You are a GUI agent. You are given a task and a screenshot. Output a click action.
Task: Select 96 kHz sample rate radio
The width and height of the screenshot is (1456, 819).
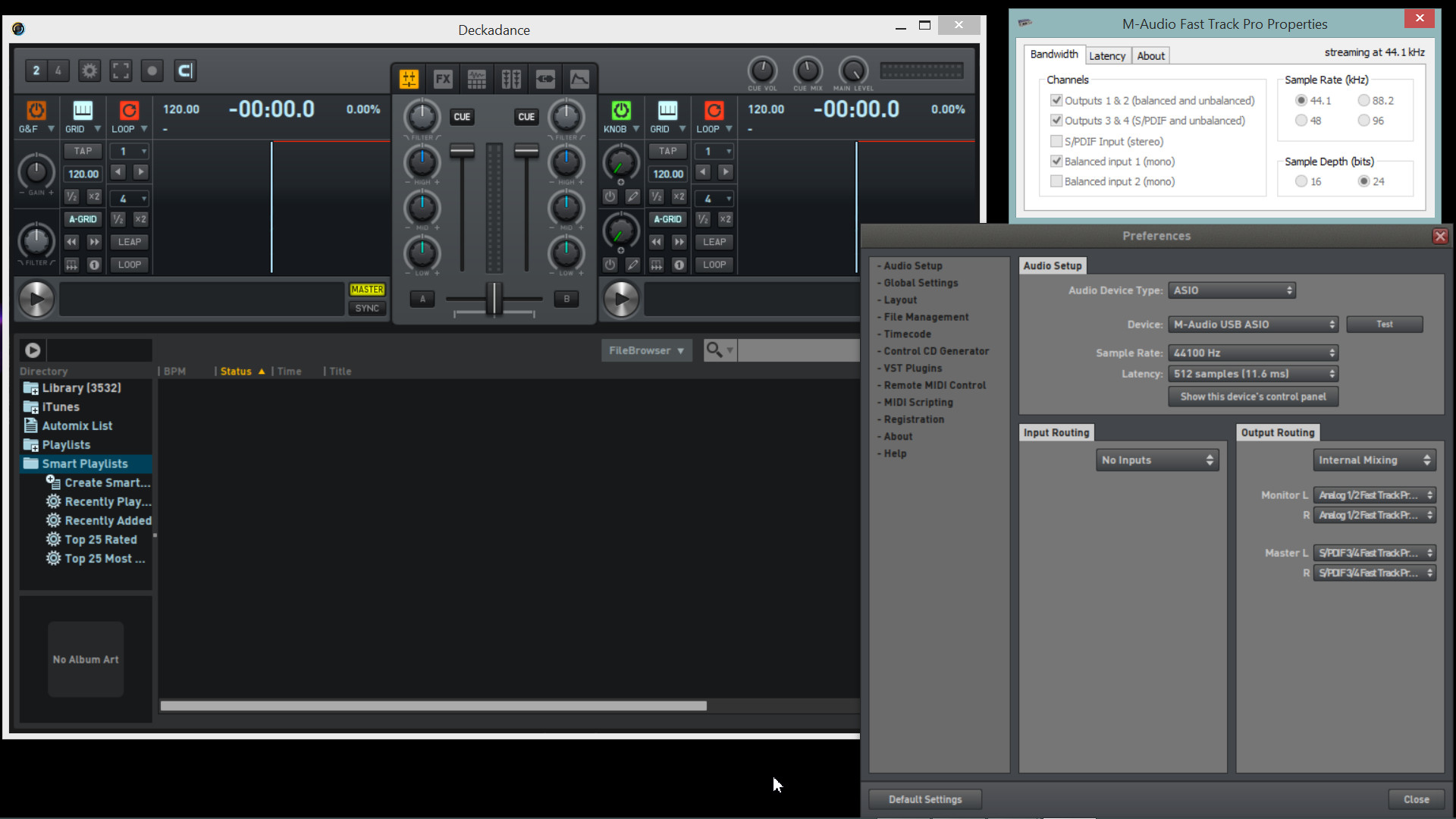coord(1363,120)
